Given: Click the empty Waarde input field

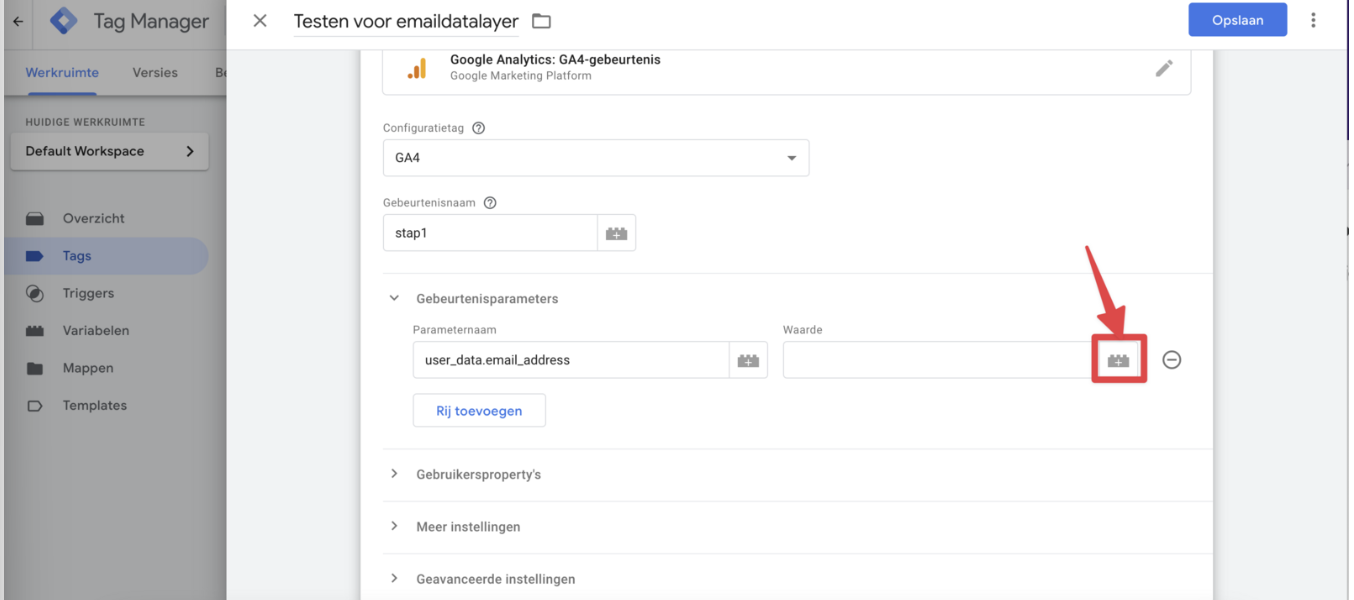Looking at the screenshot, I should pyautogui.click(x=936, y=360).
